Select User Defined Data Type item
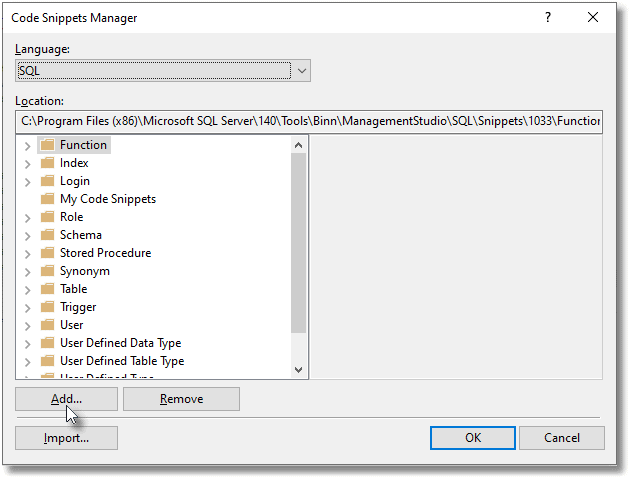Screen dimensions: 631x480 pos(120,343)
